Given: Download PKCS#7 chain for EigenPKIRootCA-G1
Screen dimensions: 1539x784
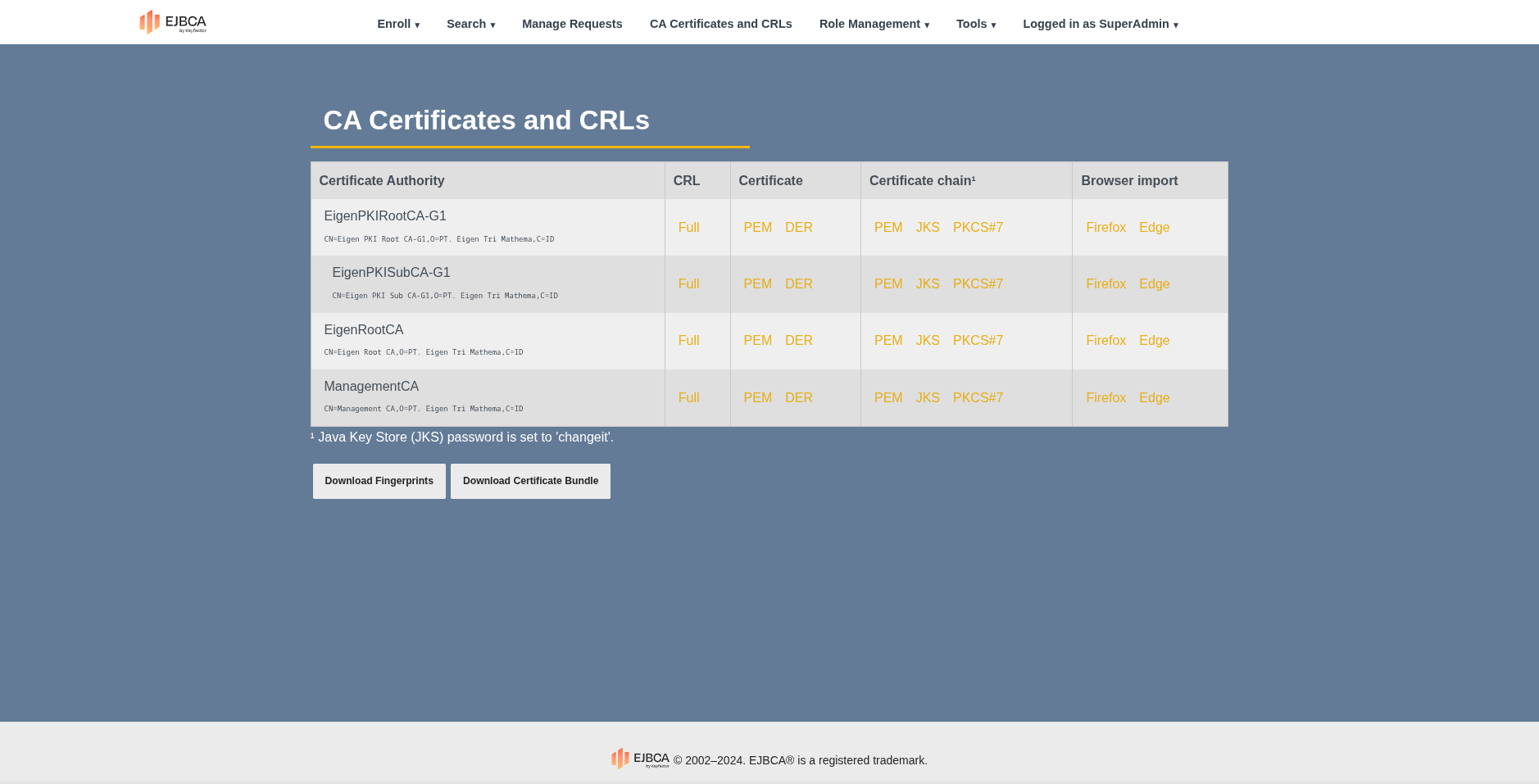Looking at the screenshot, I should (x=978, y=228).
